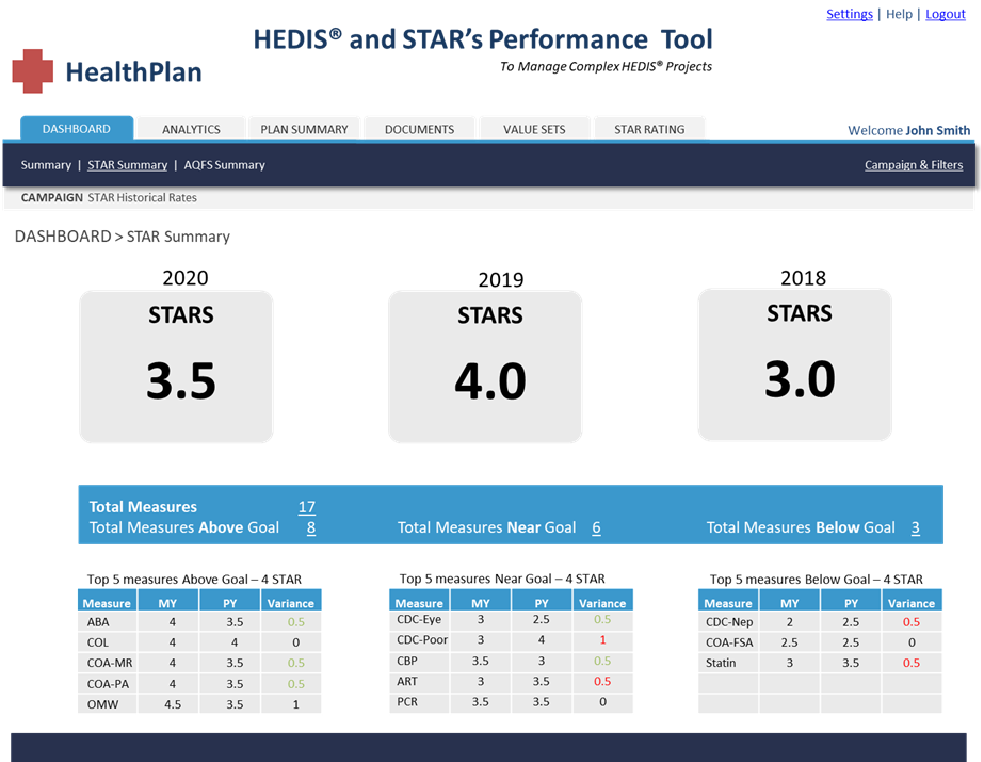
Task: Open the Summary sub-navigation link
Action: 46,165
